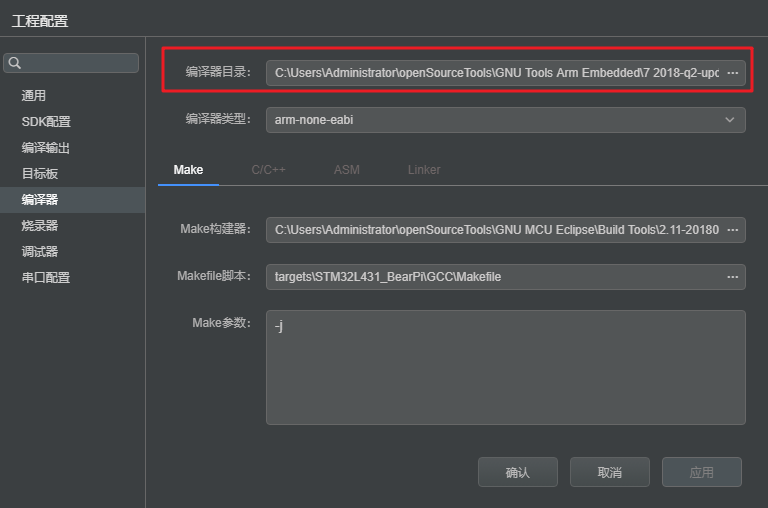Click the Make构建器 label text
Image resolution: width=768 pixels, height=508 pixels.
(x=216, y=229)
